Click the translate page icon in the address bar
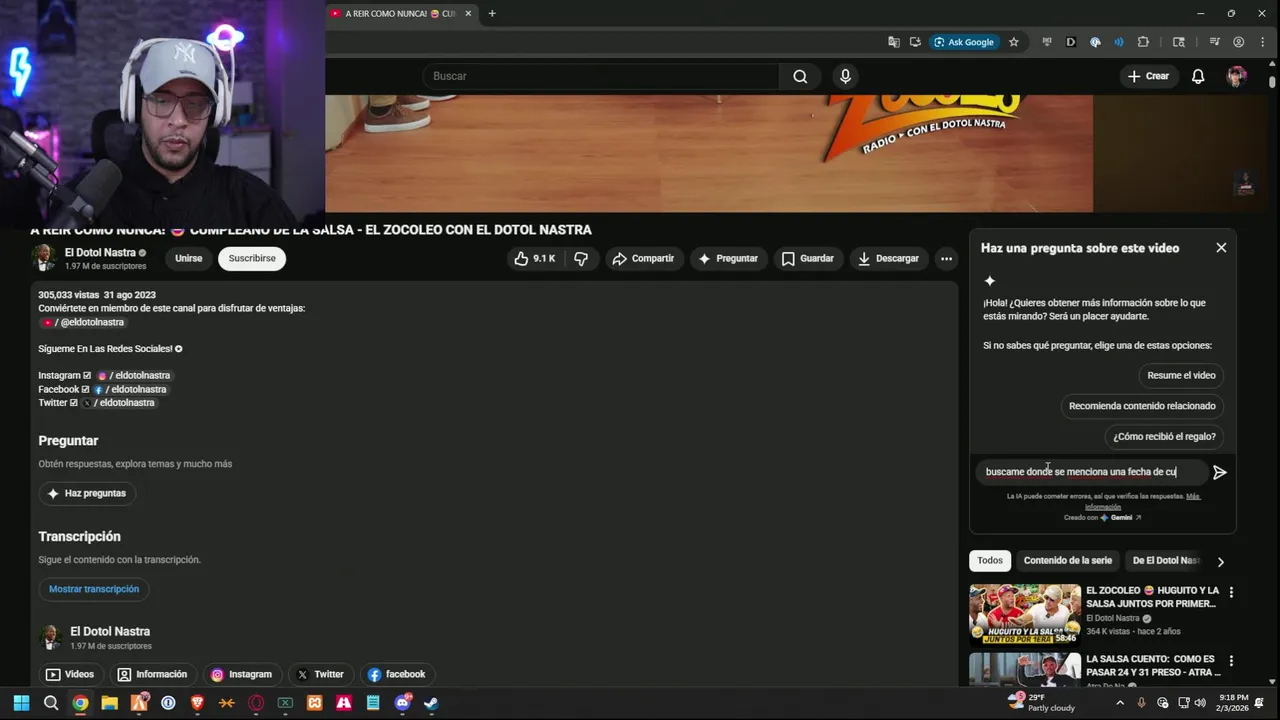The image size is (1280, 720). coord(893,42)
